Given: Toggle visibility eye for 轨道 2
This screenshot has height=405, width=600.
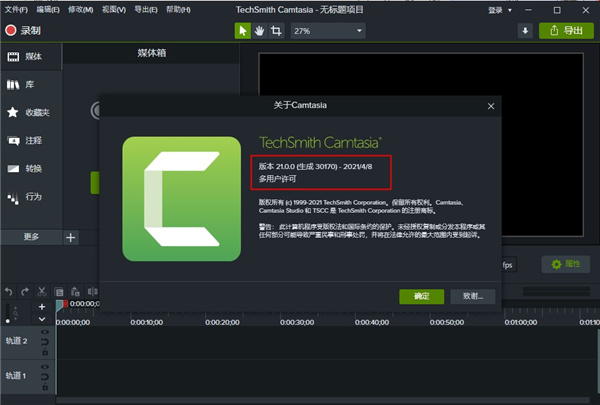Looking at the screenshot, I should click(x=45, y=332).
